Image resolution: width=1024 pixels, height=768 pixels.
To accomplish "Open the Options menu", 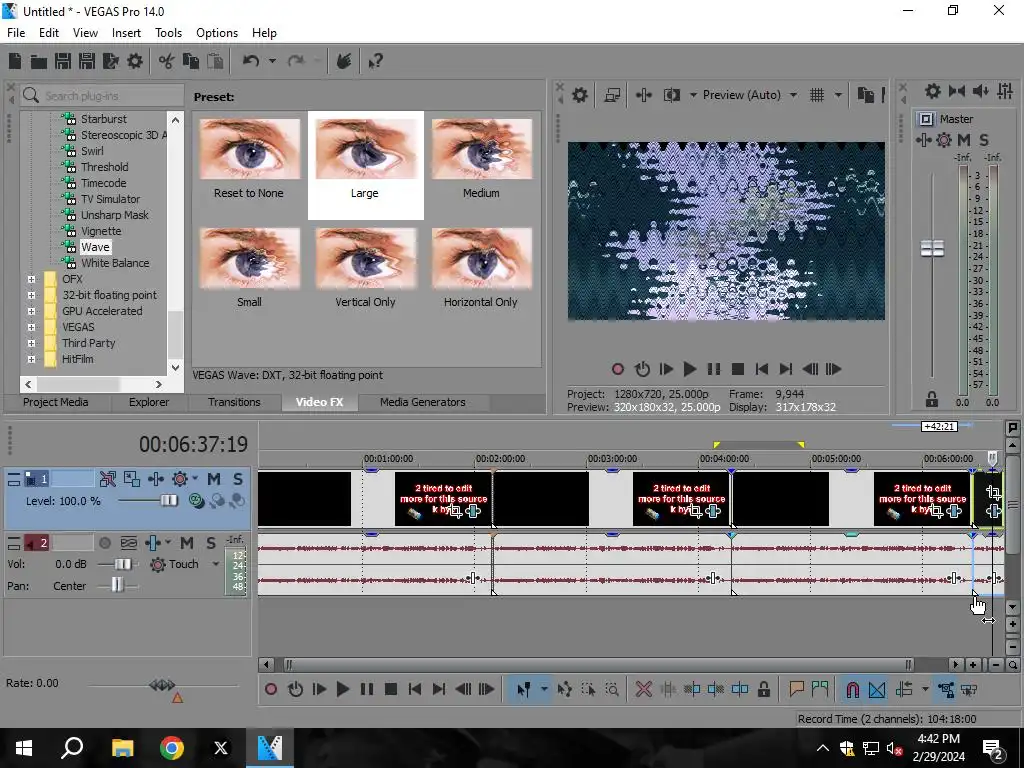I will [217, 33].
